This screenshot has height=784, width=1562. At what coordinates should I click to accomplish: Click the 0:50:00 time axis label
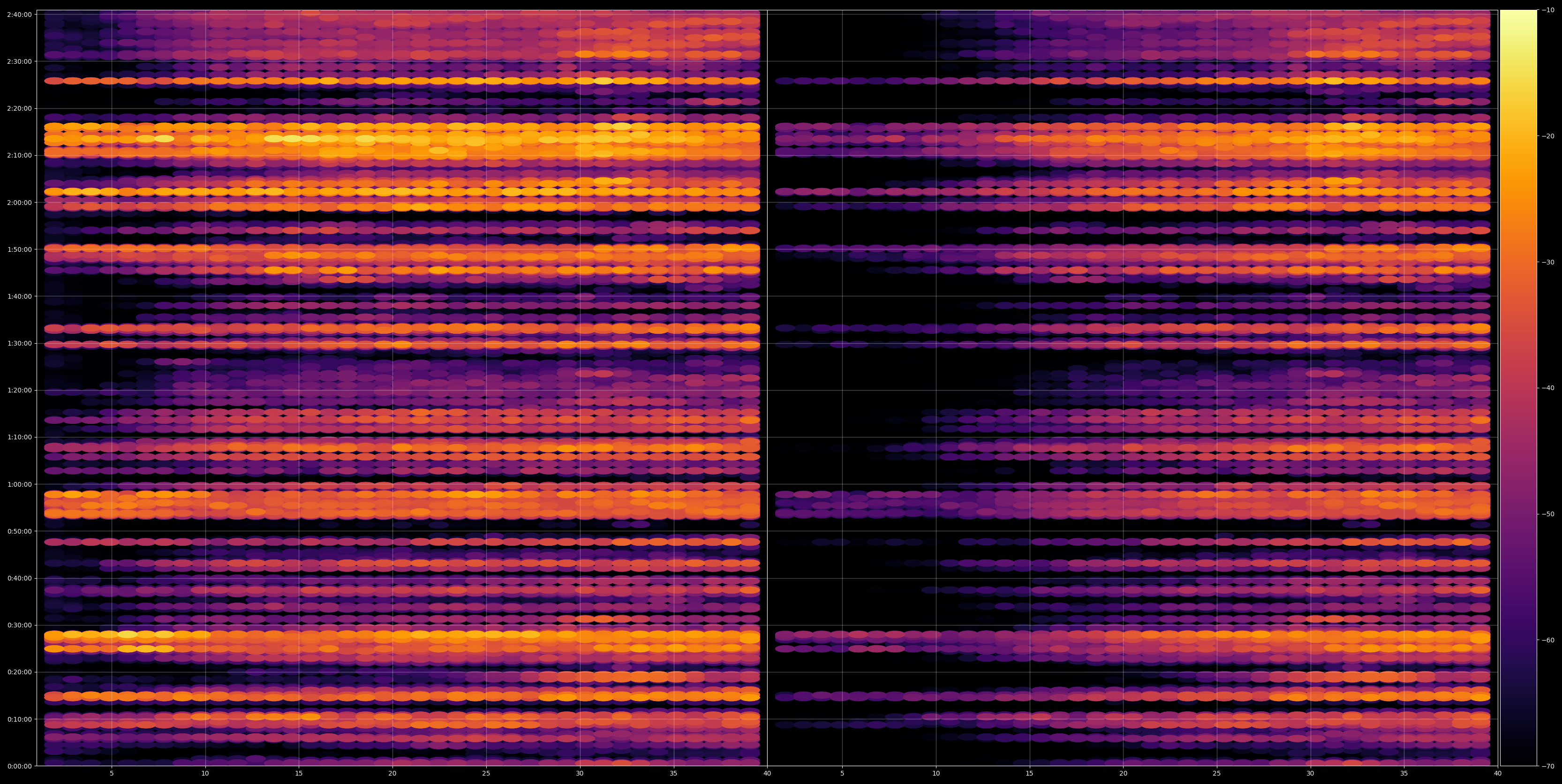point(19,531)
